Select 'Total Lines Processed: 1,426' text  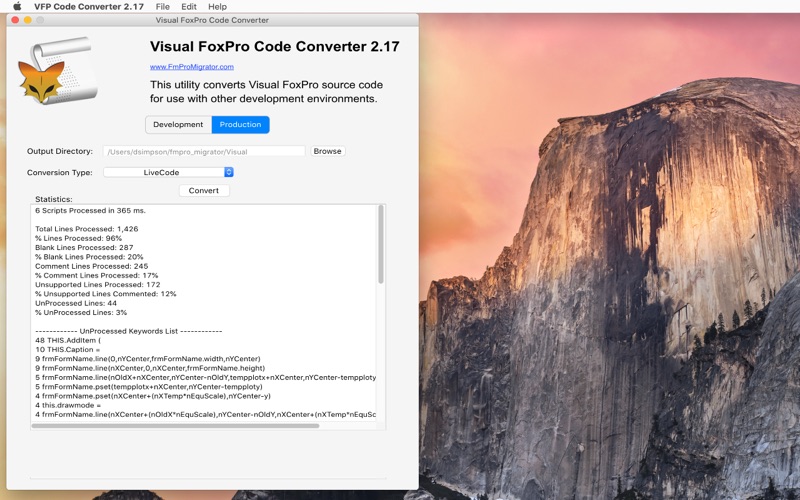(x=87, y=229)
